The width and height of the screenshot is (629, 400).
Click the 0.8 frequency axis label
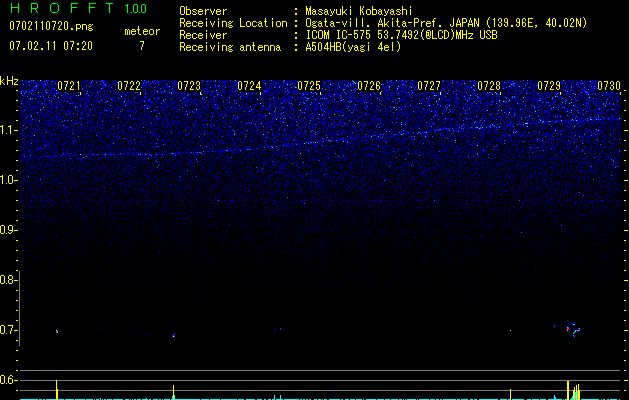pyautogui.click(x=8, y=280)
